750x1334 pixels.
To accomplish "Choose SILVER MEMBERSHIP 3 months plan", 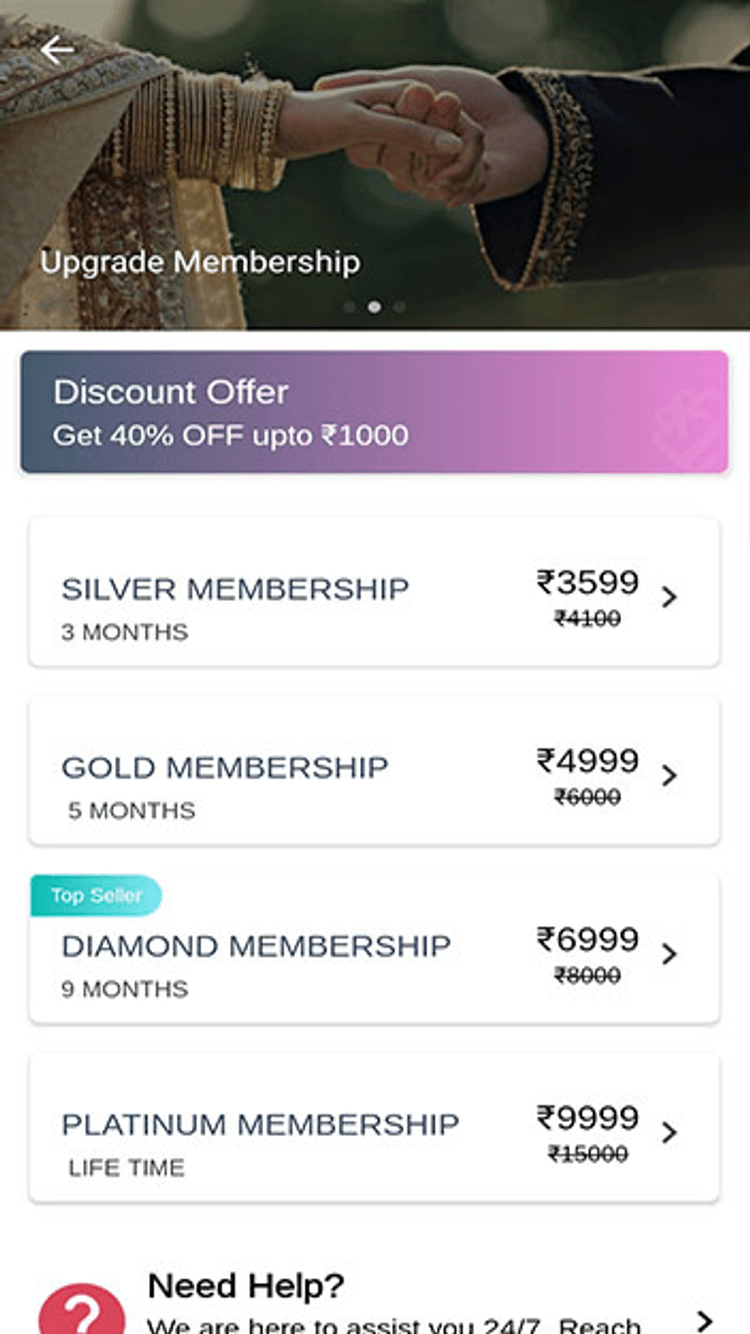I will (235, 590).
